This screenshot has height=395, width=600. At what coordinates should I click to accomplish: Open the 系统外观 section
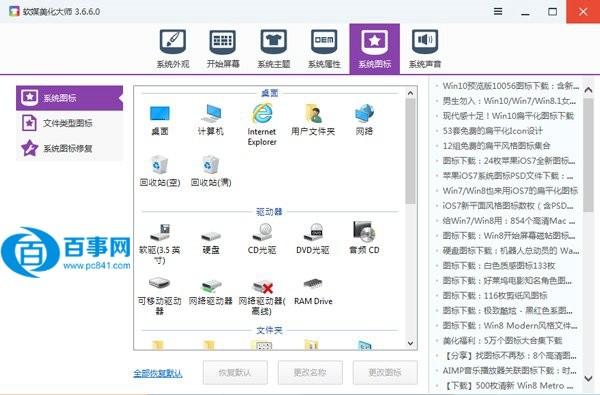[173, 49]
